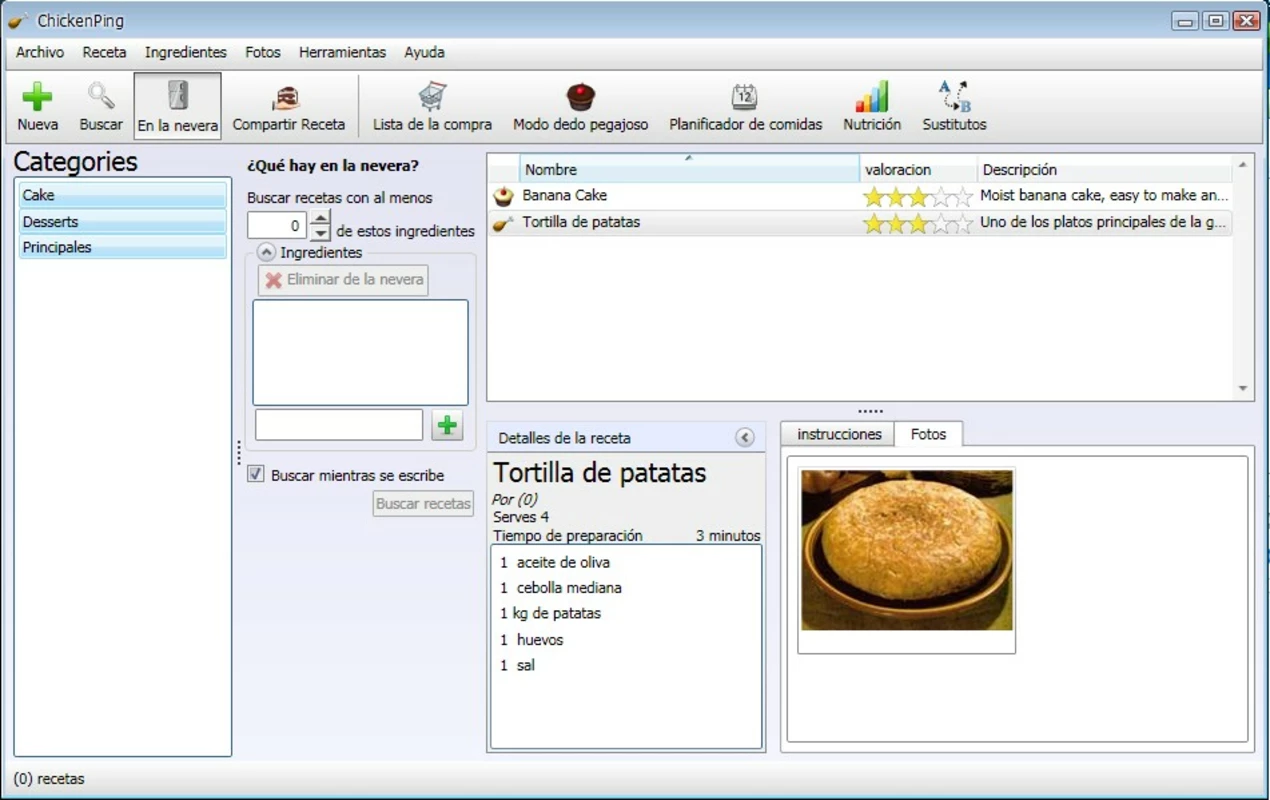
Task: Select the Tortilla de patatas recipe name
Action: 581,222
